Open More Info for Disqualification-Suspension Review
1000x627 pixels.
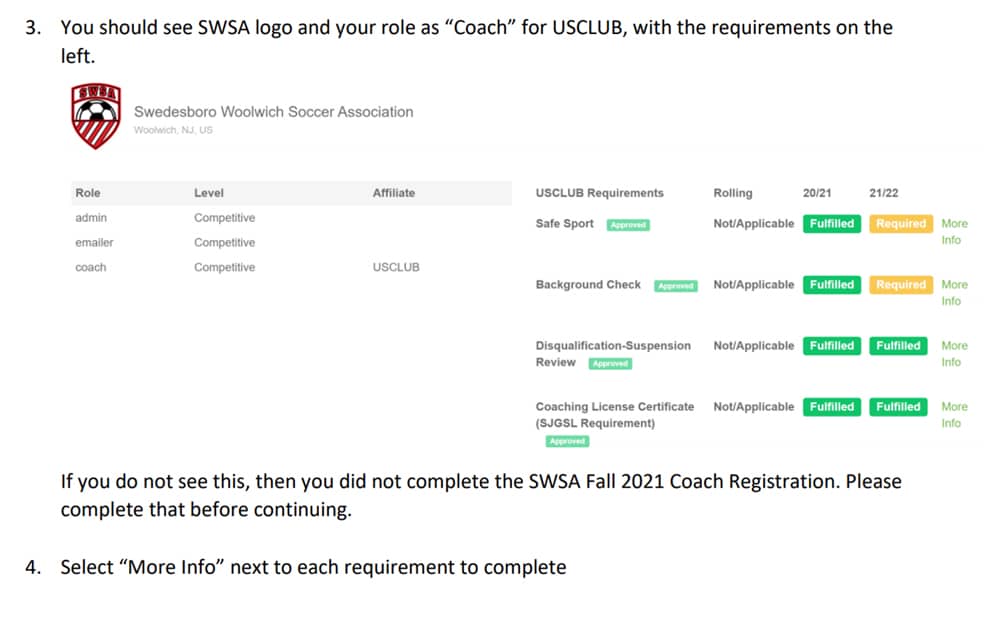pyautogui.click(x=954, y=353)
